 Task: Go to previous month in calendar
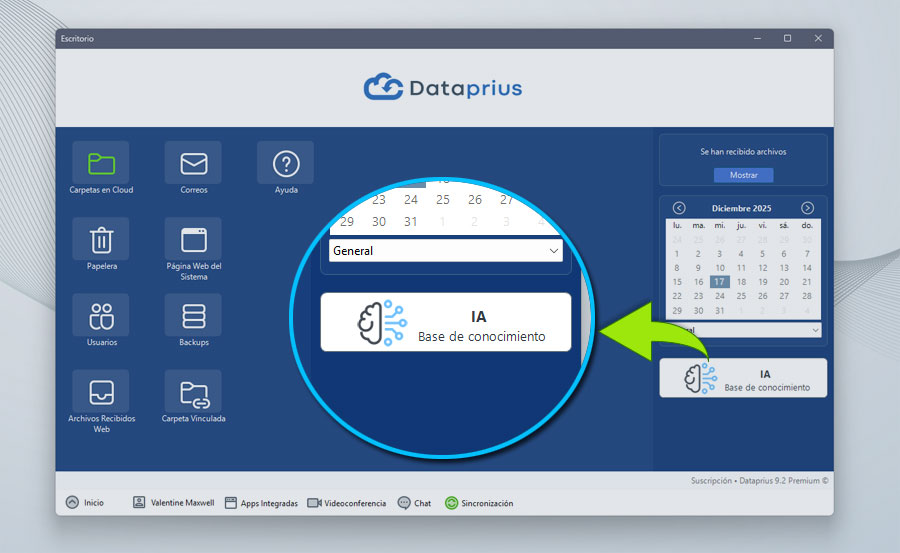click(679, 208)
